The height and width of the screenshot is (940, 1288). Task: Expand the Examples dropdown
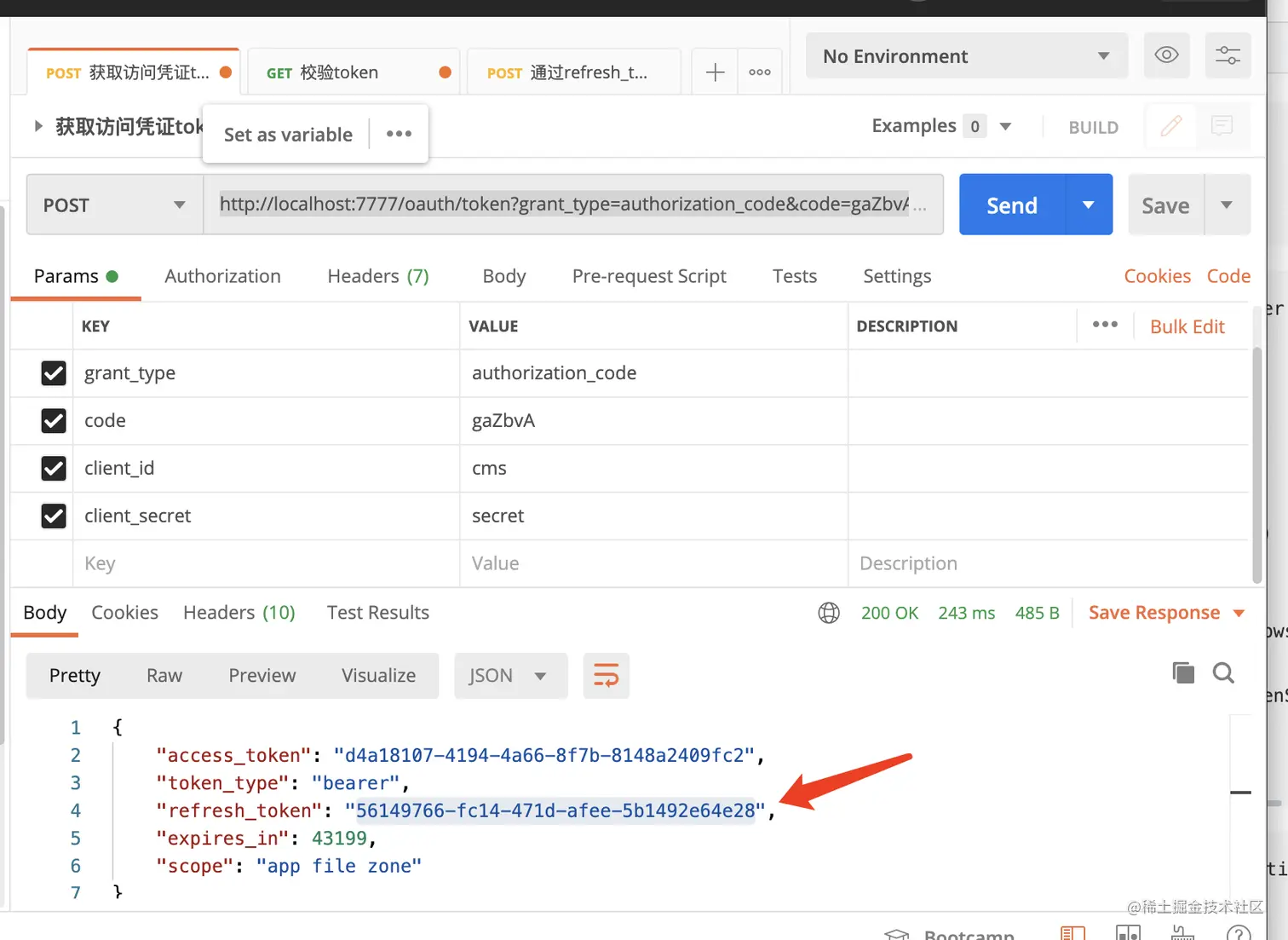pyautogui.click(x=1005, y=126)
